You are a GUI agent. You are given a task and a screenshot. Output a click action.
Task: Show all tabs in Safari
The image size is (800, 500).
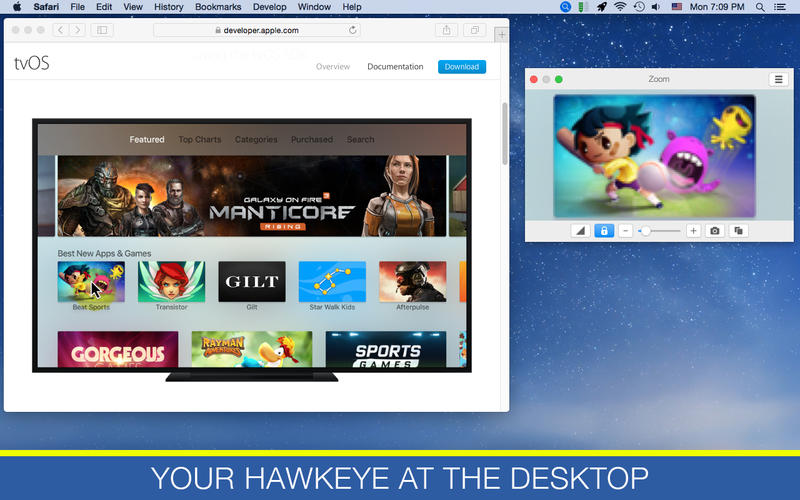pyautogui.click(x=475, y=30)
